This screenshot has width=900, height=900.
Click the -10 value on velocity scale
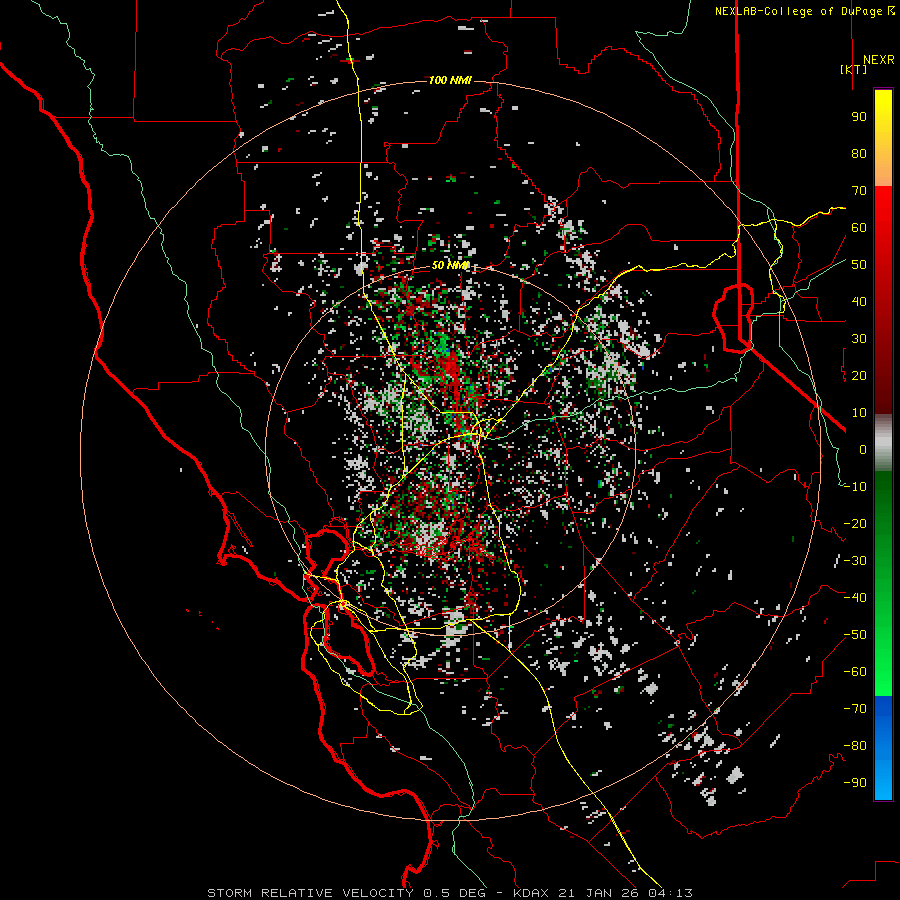pos(855,487)
